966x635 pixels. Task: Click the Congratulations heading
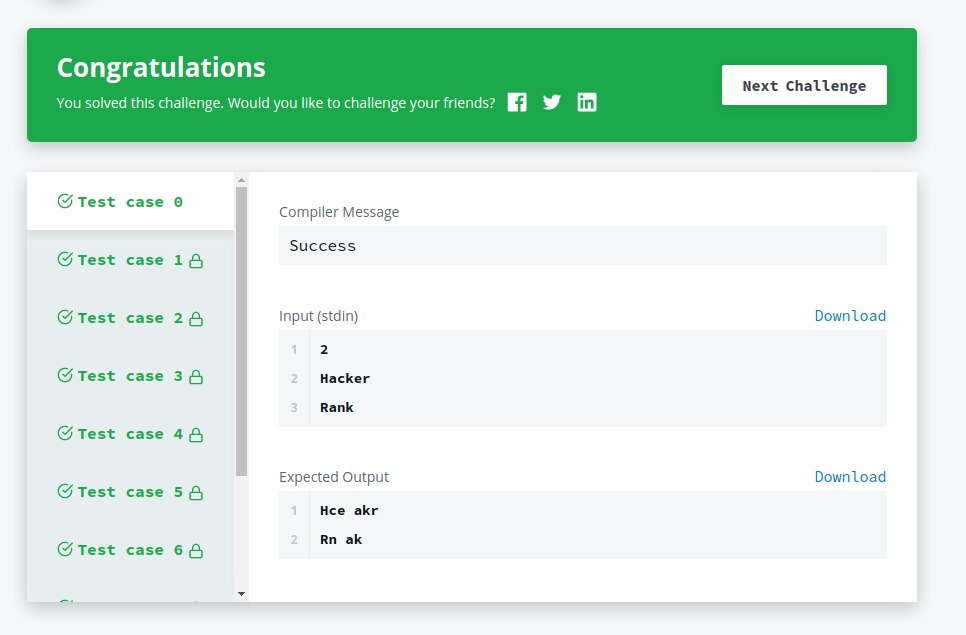tap(161, 68)
